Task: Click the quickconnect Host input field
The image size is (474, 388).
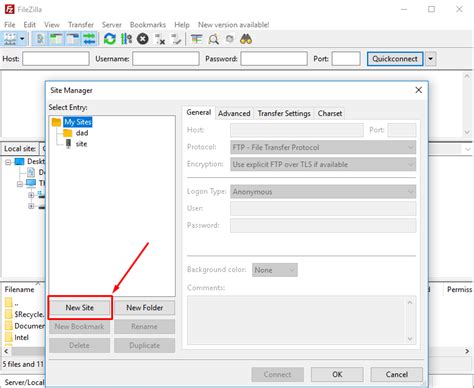Action: [56, 59]
